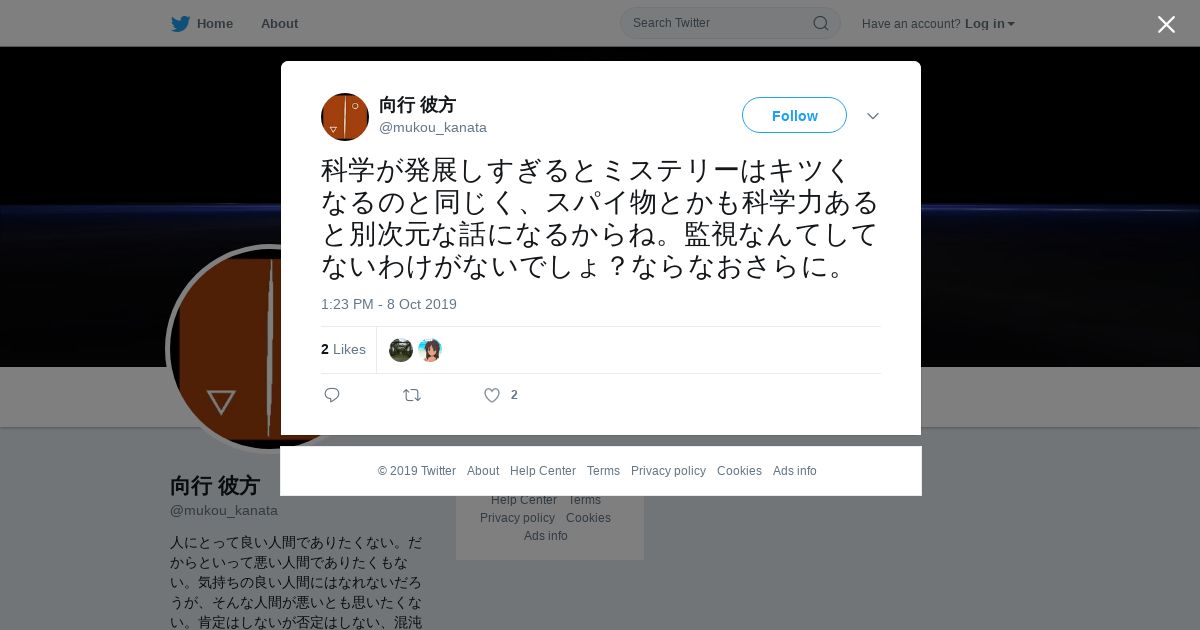Open the 2 Likes list
Image resolution: width=1200 pixels, height=630 pixels.
click(343, 349)
